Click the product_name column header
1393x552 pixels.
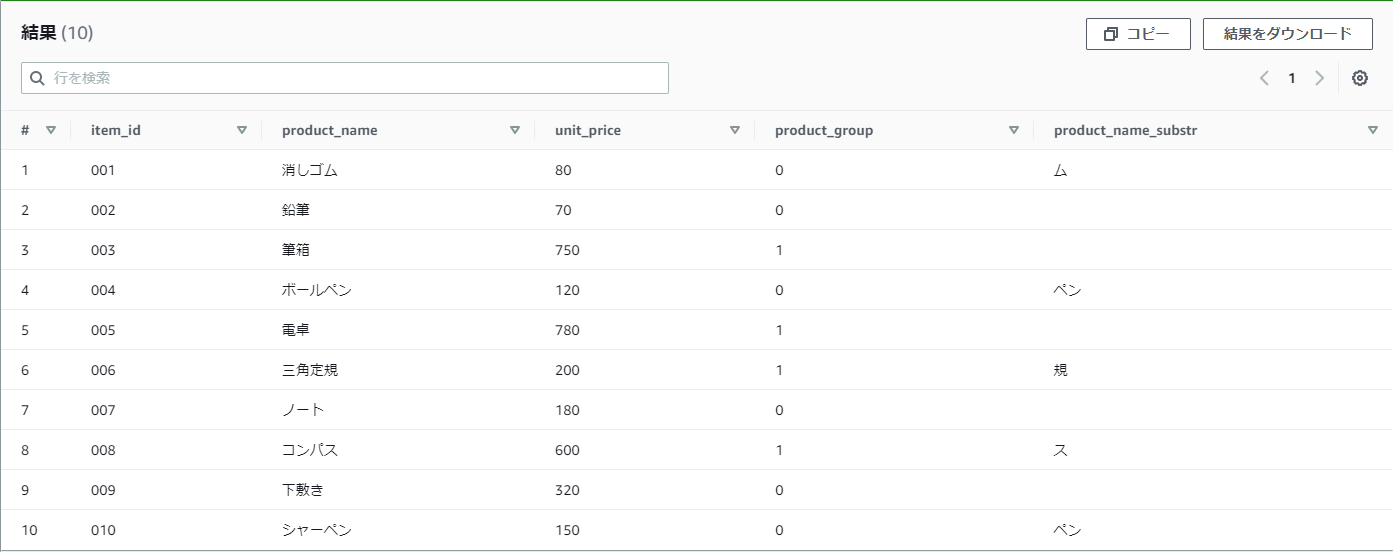coord(330,130)
